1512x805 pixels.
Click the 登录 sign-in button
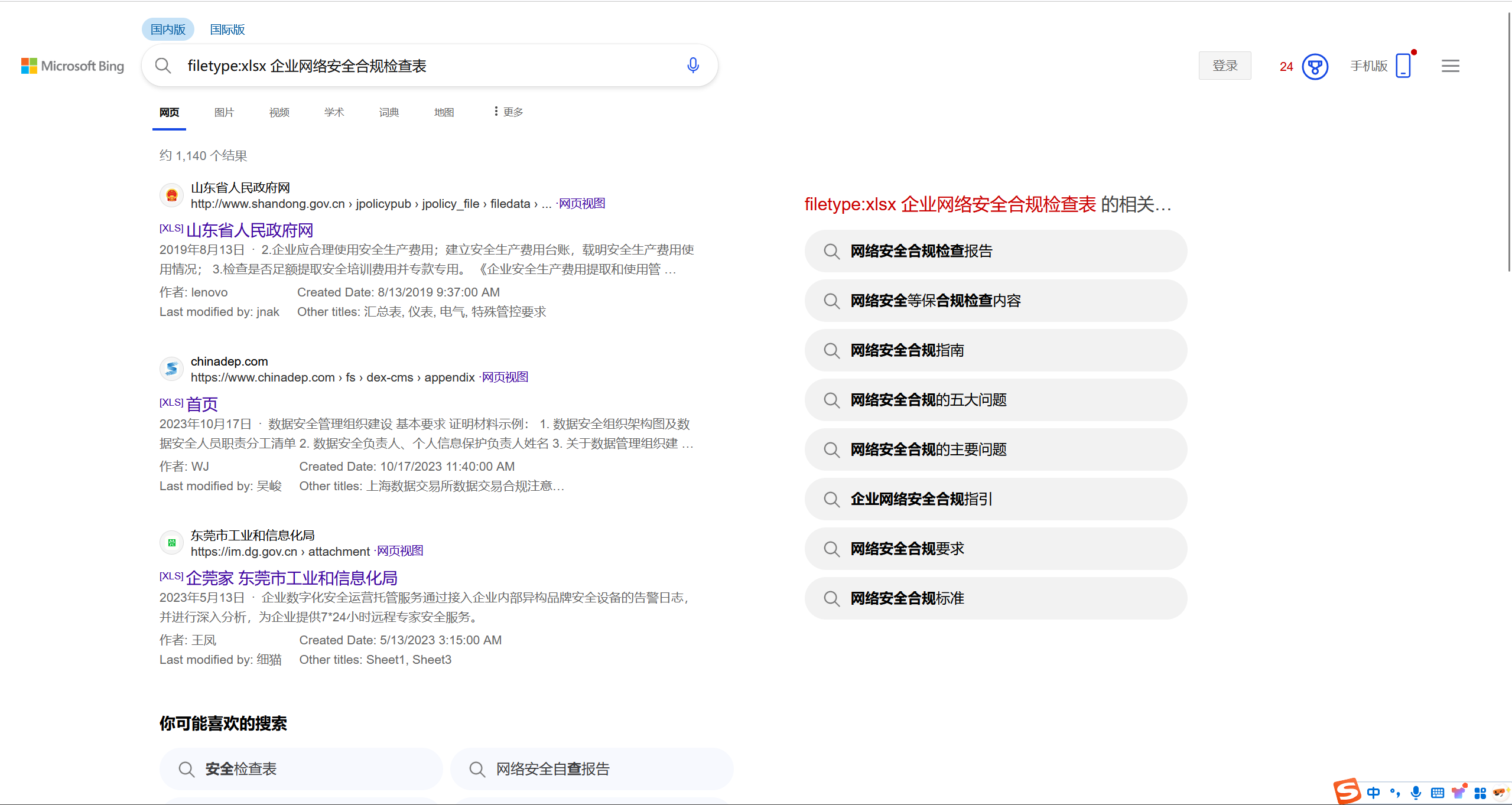click(x=1224, y=66)
